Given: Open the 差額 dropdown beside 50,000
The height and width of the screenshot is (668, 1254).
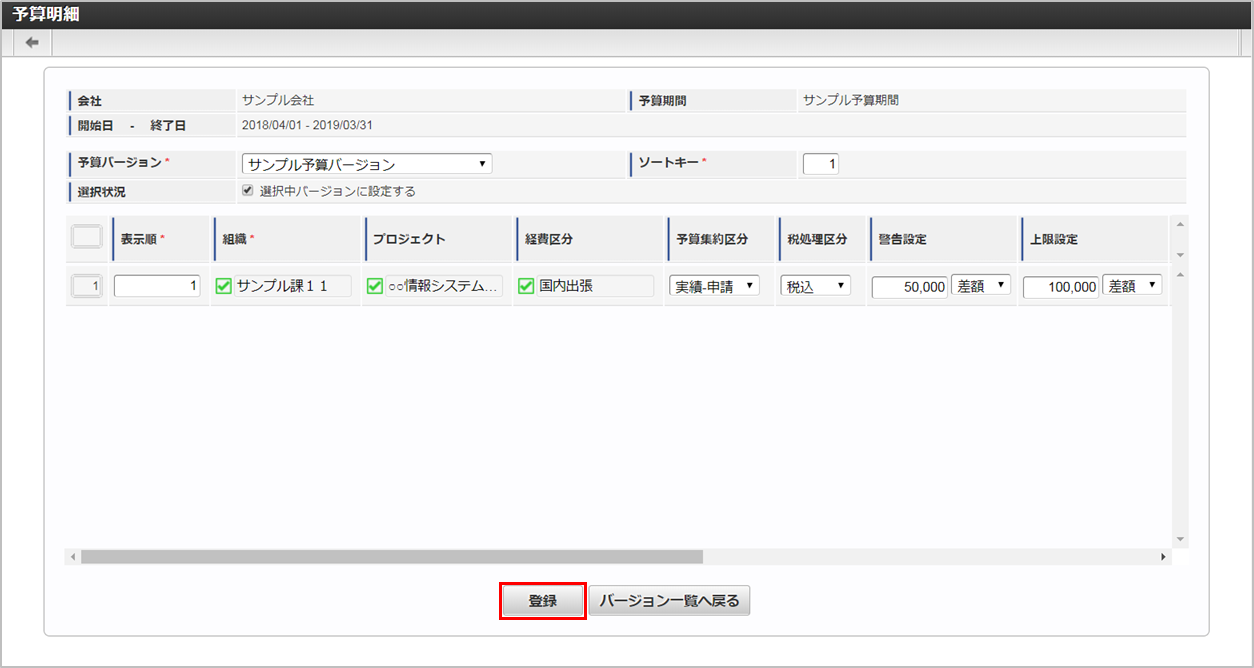Looking at the screenshot, I should click(x=981, y=286).
